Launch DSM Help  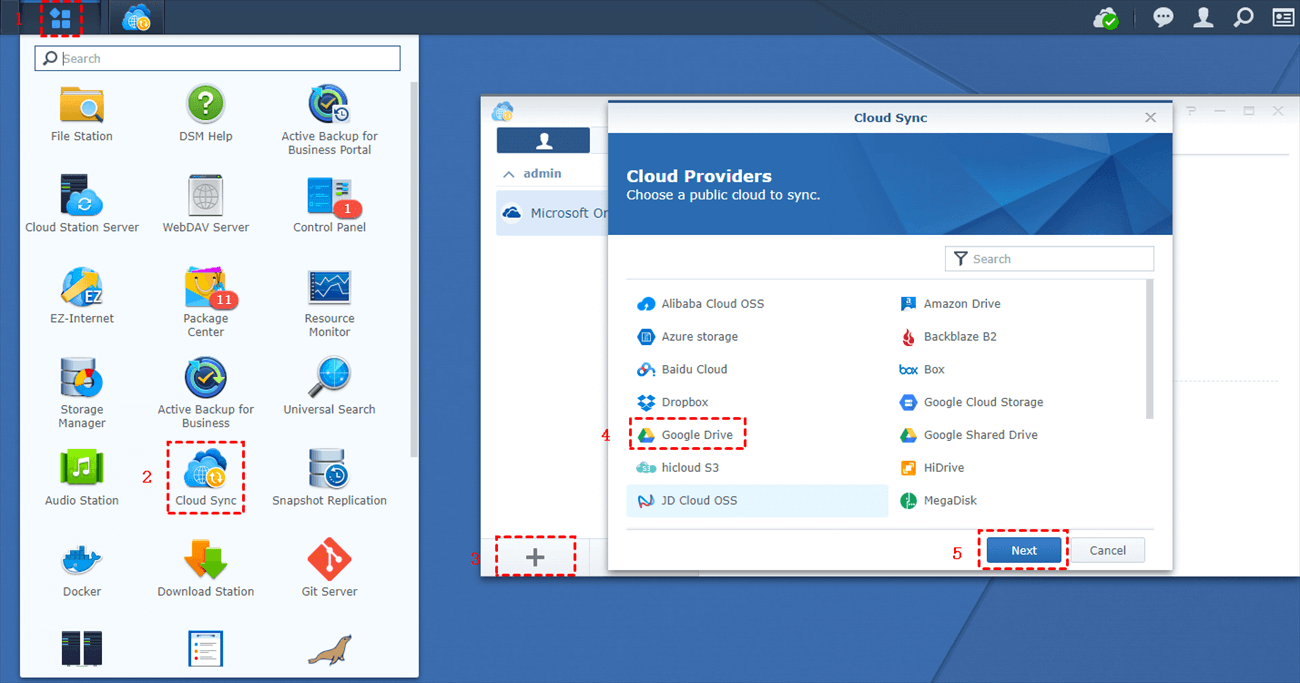206,113
